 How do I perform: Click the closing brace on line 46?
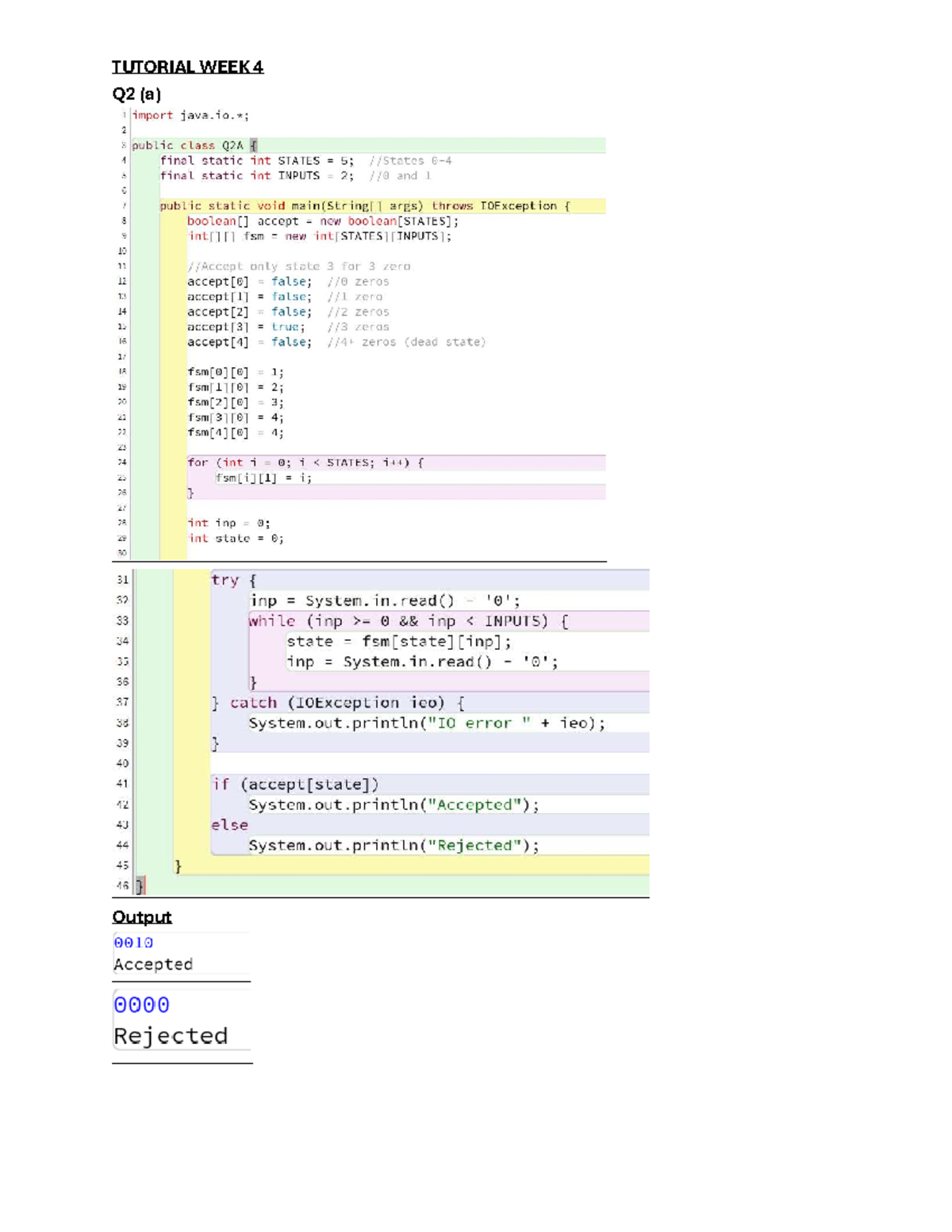(x=140, y=886)
